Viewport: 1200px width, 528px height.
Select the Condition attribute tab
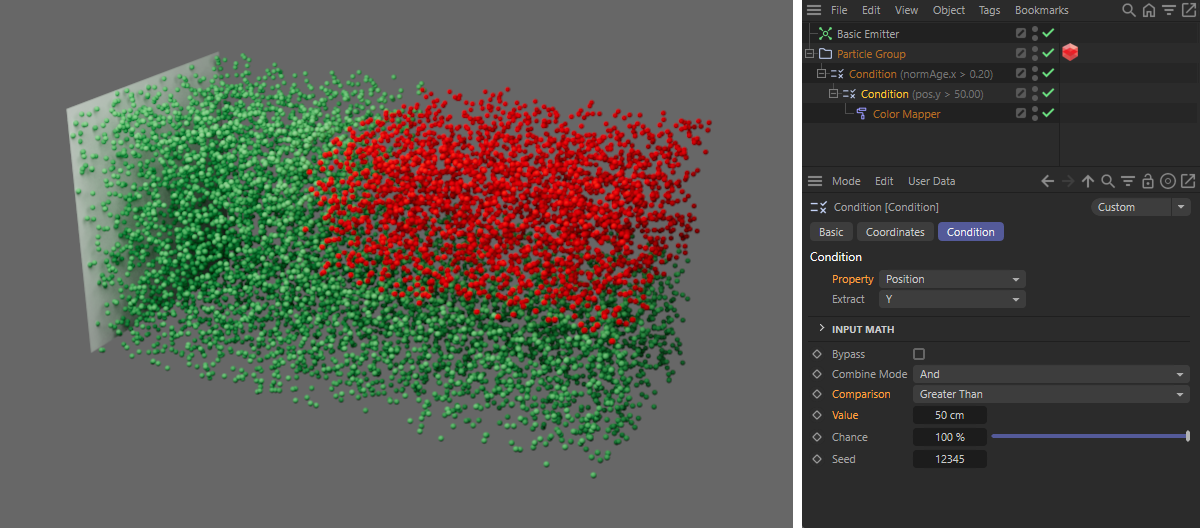point(970,232)
